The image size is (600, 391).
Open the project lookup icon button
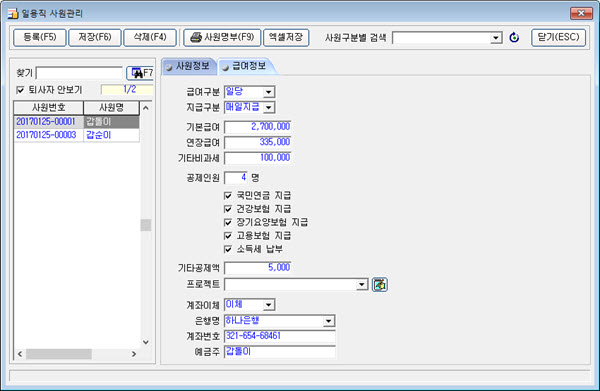(380, 284)
